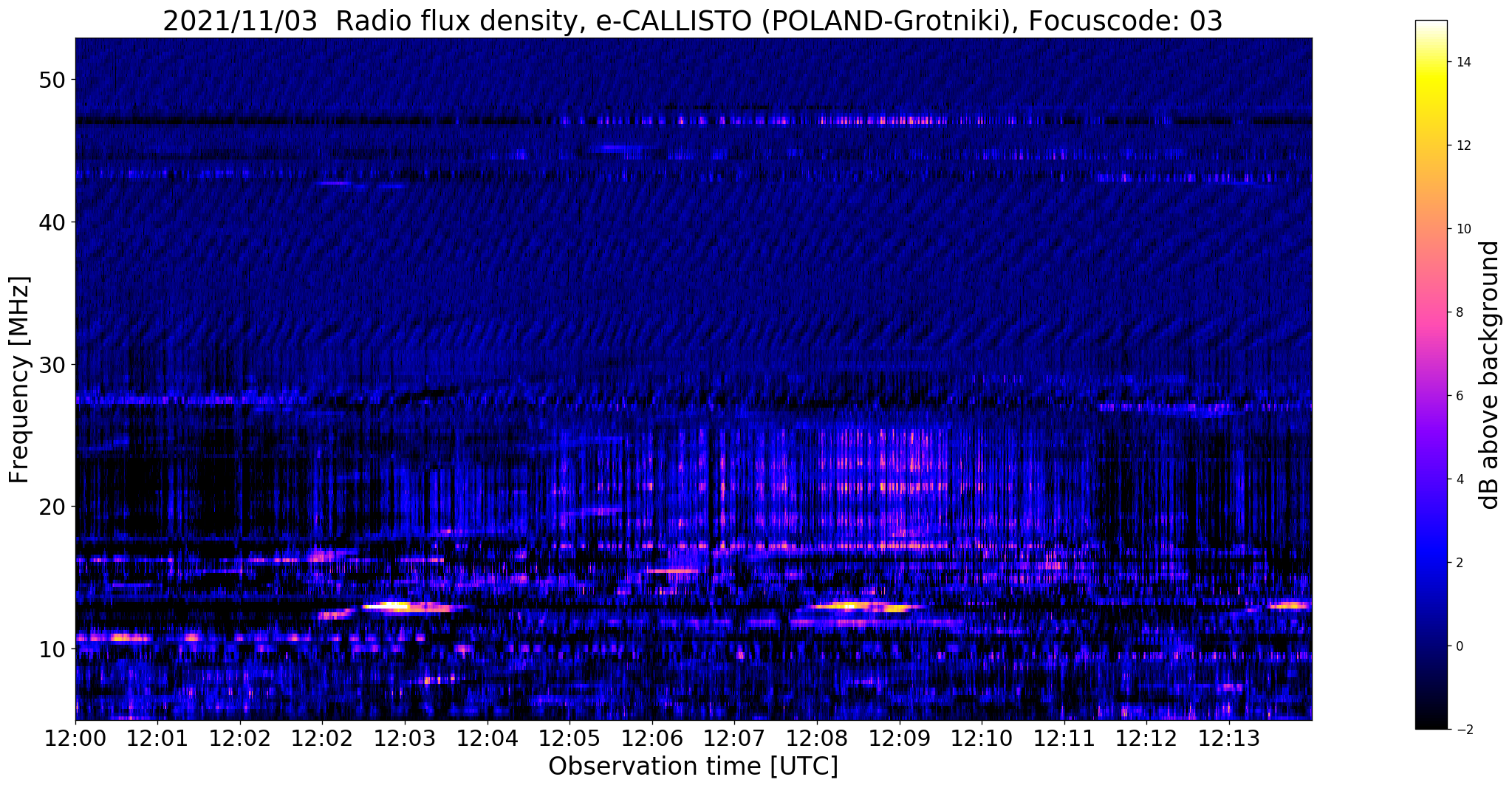Click the 12:07 time tick label

pyautogui.click(x=734, y=738)
